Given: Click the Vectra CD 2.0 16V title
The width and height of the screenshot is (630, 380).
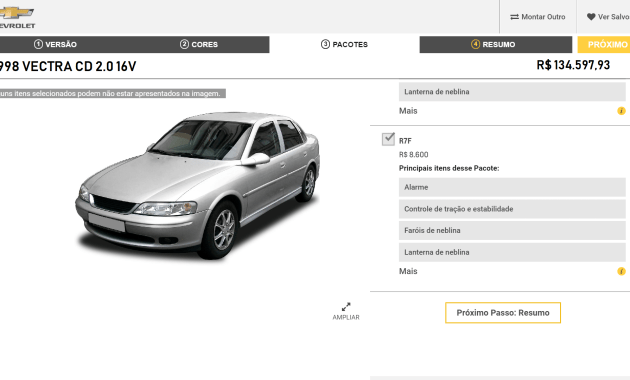Looking at the screenshot, I should 68,66.
